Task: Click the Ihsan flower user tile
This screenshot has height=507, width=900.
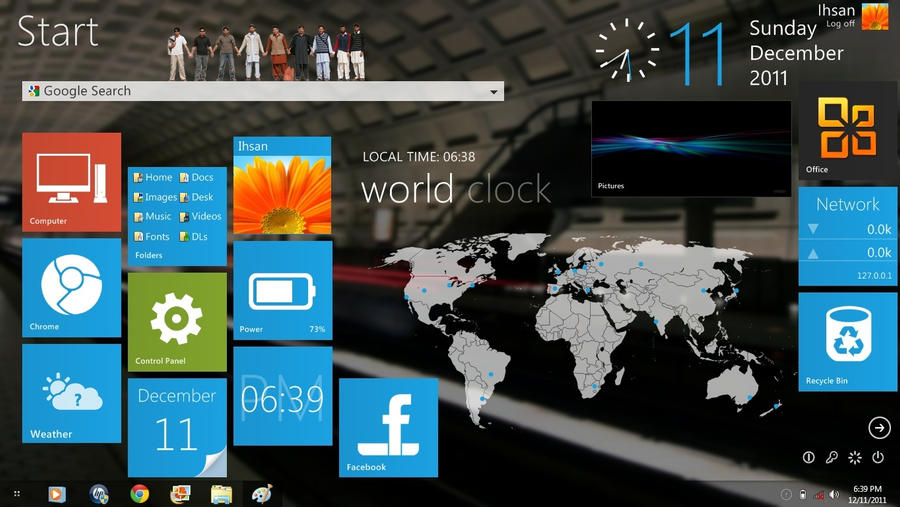Action: pyautogui.click(x=282, y=185)
